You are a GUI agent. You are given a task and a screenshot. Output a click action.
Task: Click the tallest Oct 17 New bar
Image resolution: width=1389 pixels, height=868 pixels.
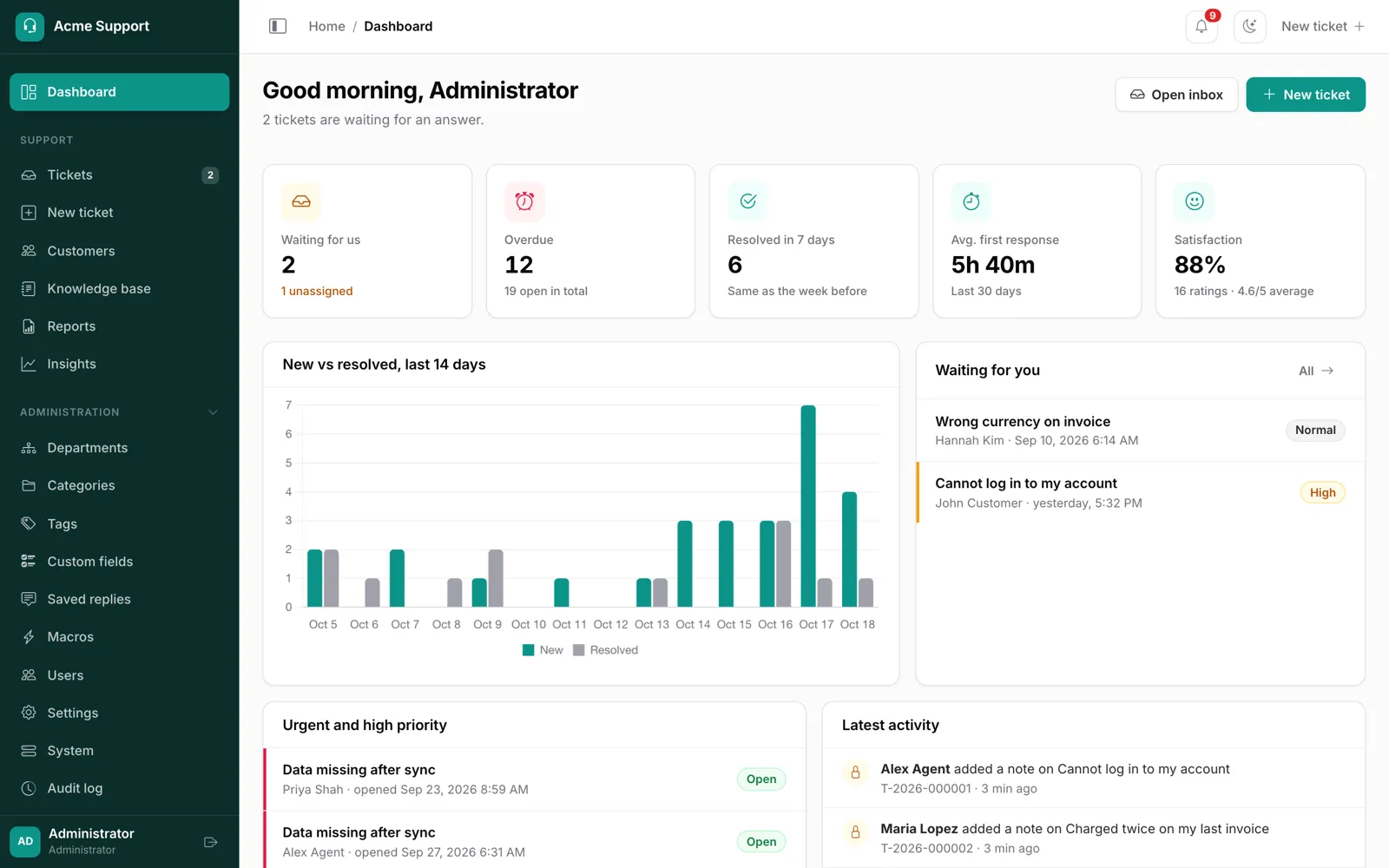tap(808, 506)
